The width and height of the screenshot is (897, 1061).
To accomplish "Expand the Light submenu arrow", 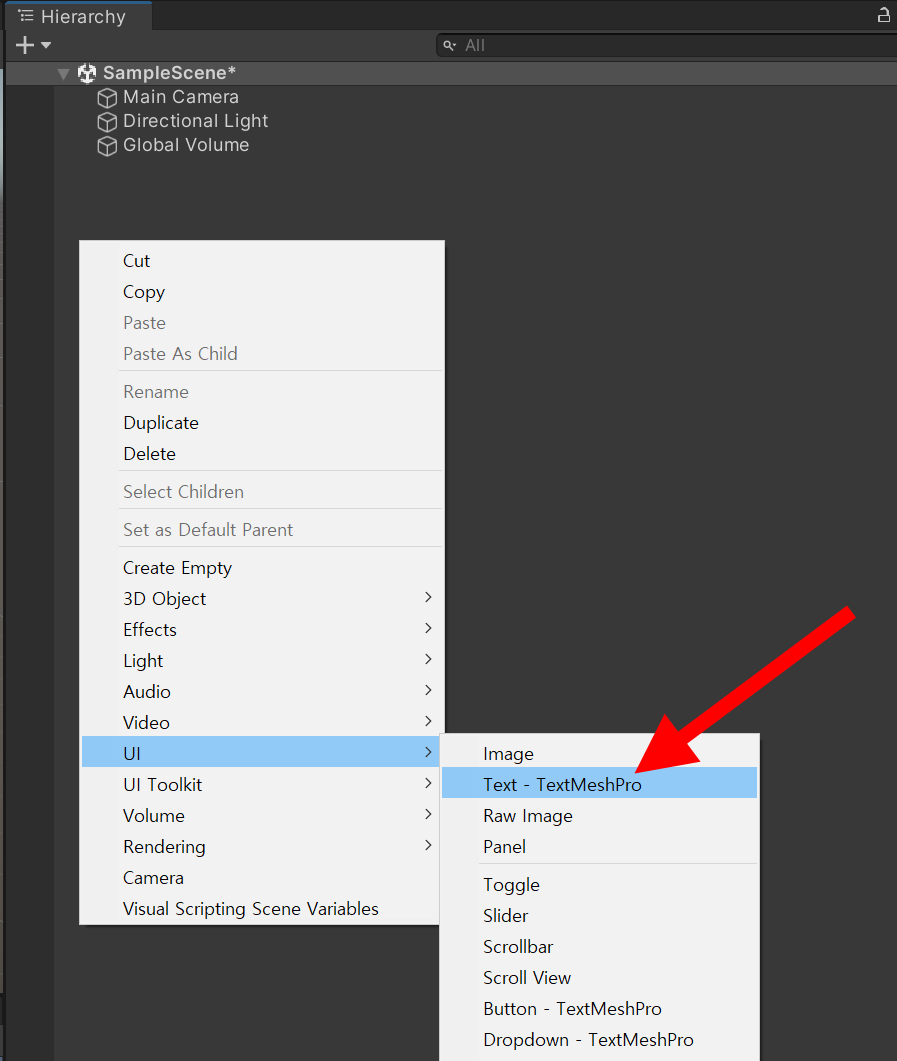I will 428,659.
